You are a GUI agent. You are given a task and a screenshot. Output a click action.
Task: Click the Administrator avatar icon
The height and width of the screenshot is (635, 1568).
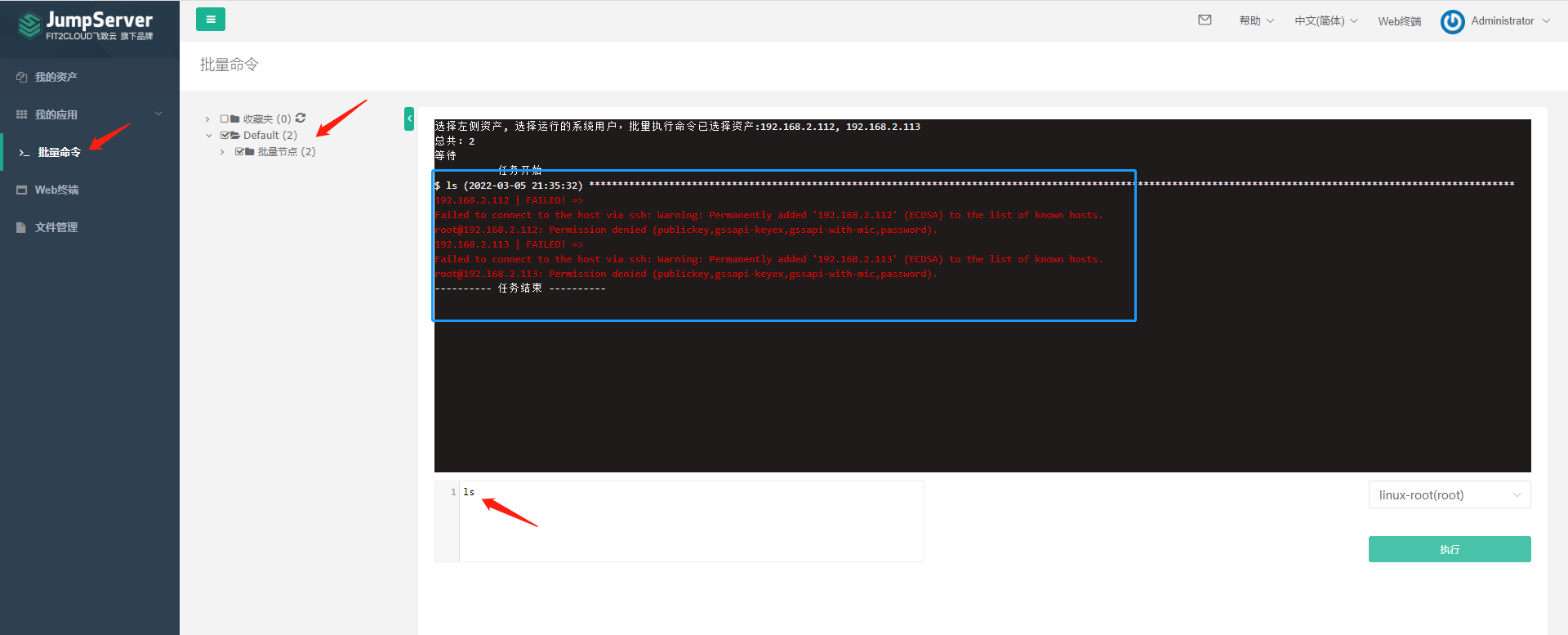pyautogui.click(x=1452, y=21)
